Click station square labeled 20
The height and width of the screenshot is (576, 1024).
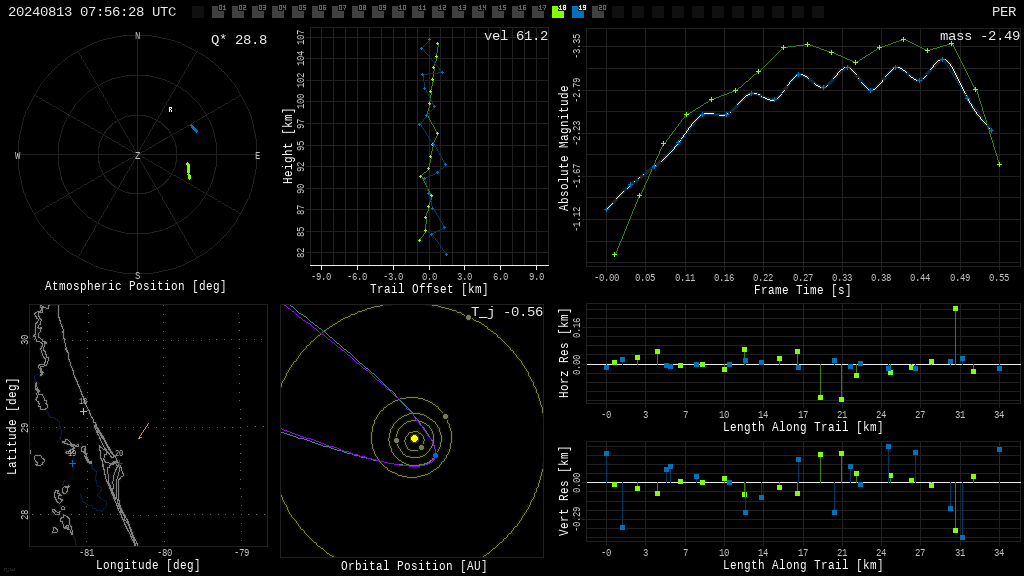click(x=598, y=12)
